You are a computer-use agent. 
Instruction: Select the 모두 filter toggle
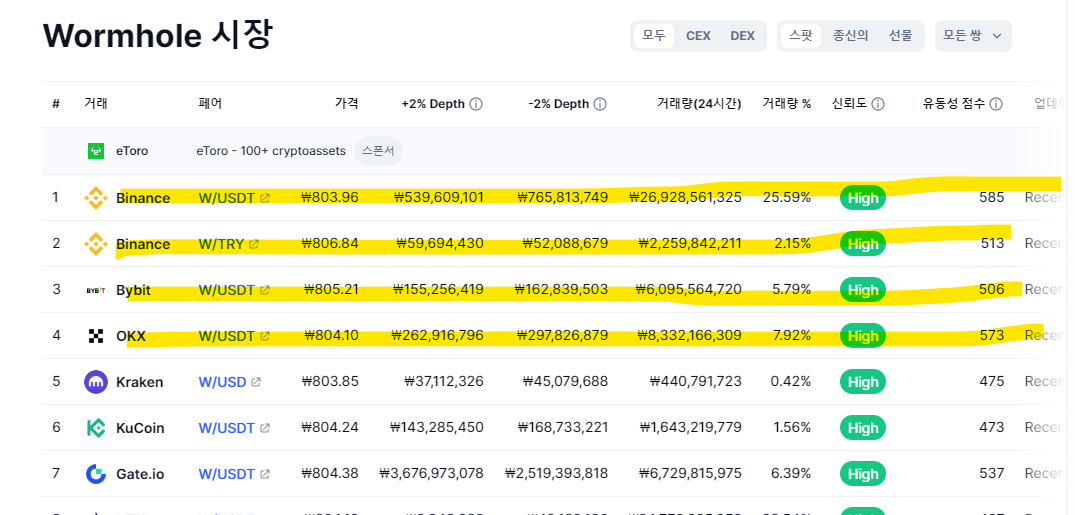coord(654,36)
